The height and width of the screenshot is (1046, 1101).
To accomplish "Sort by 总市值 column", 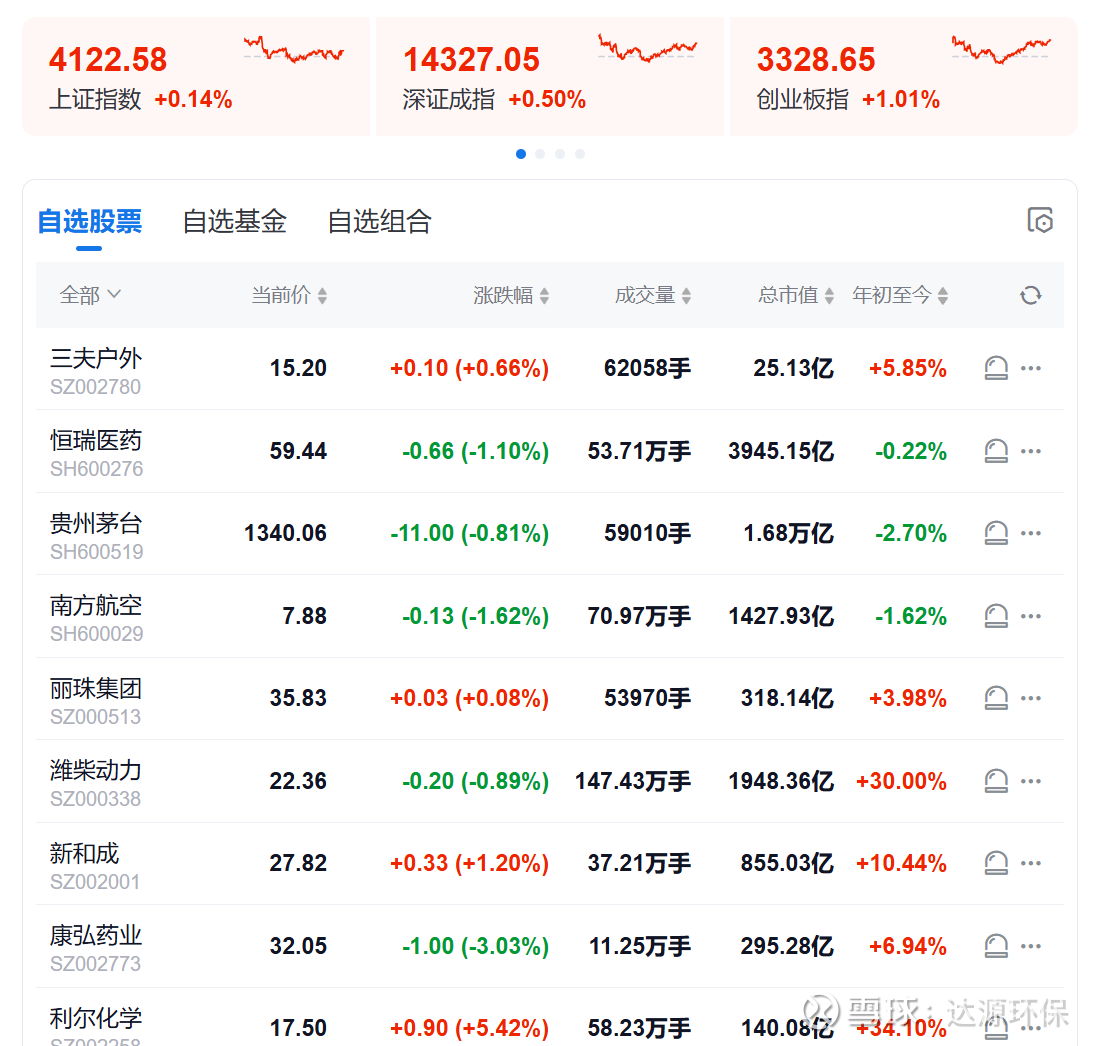I will (796, 295).
